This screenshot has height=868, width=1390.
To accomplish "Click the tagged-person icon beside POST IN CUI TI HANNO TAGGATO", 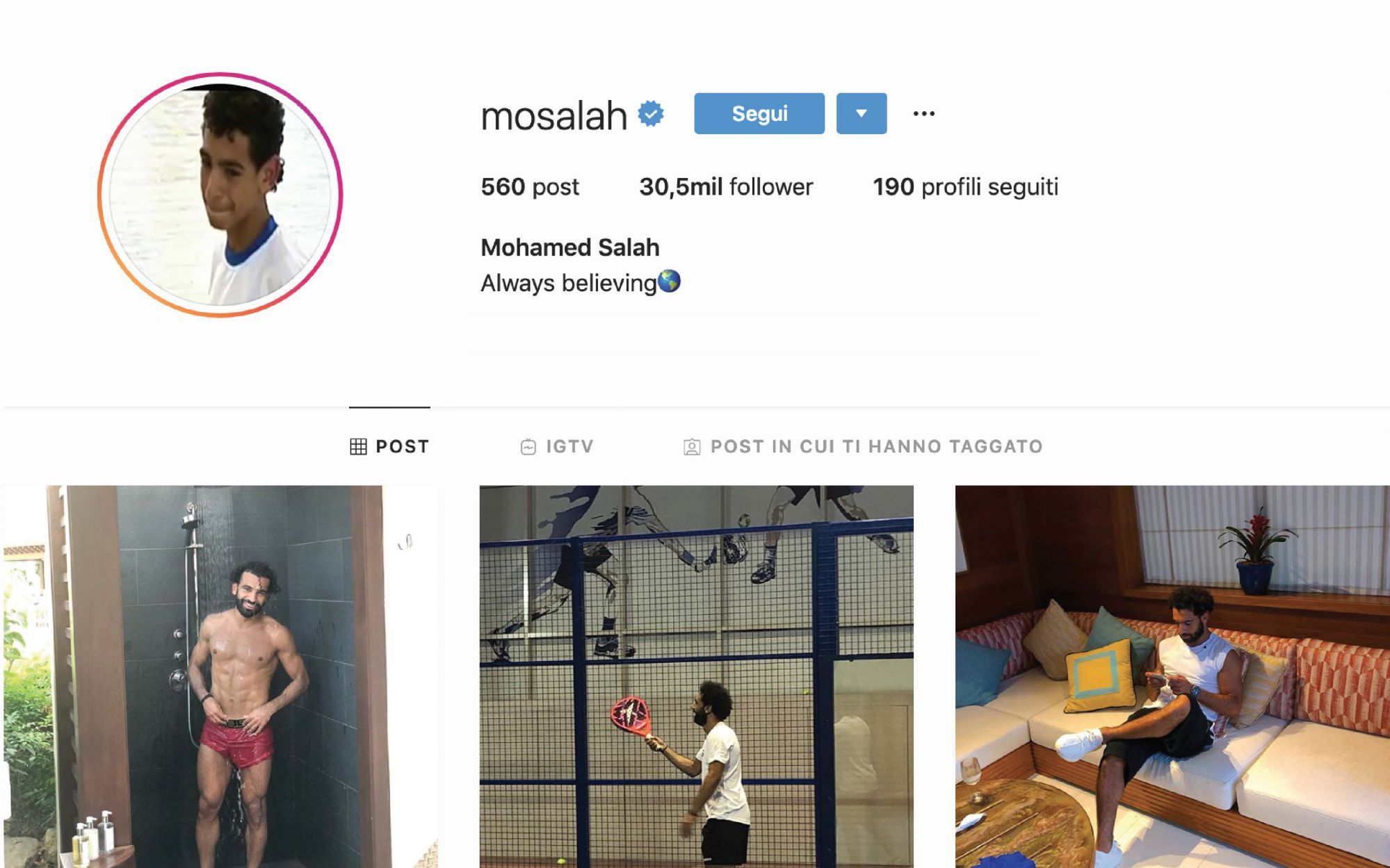I will [692, 447].
